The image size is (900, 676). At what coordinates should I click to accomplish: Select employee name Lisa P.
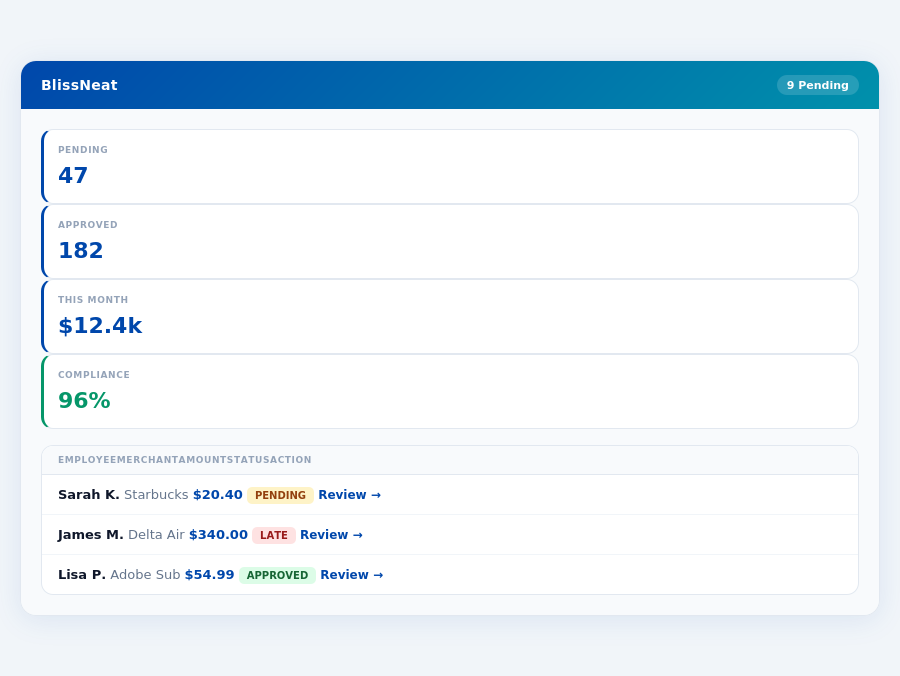81,574
